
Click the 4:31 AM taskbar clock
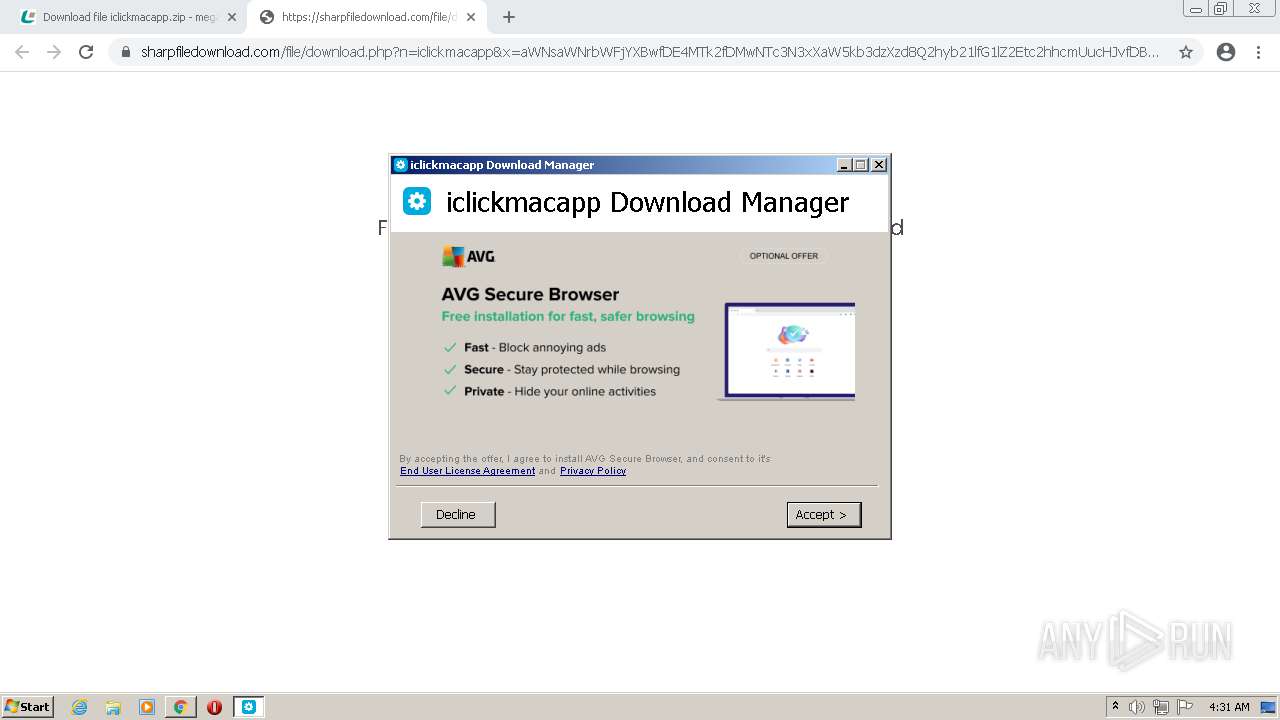pos(1229,707)
